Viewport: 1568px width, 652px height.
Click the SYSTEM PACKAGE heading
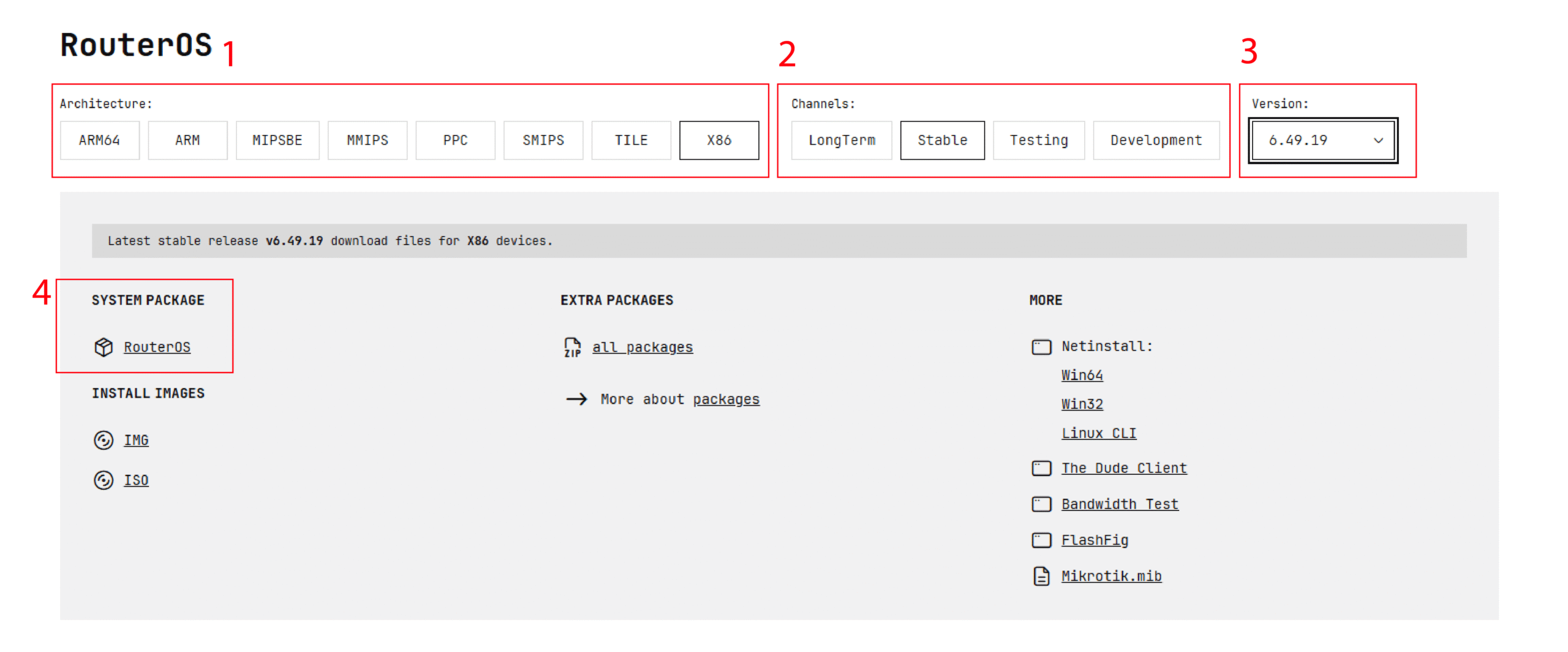pos(148,300)
